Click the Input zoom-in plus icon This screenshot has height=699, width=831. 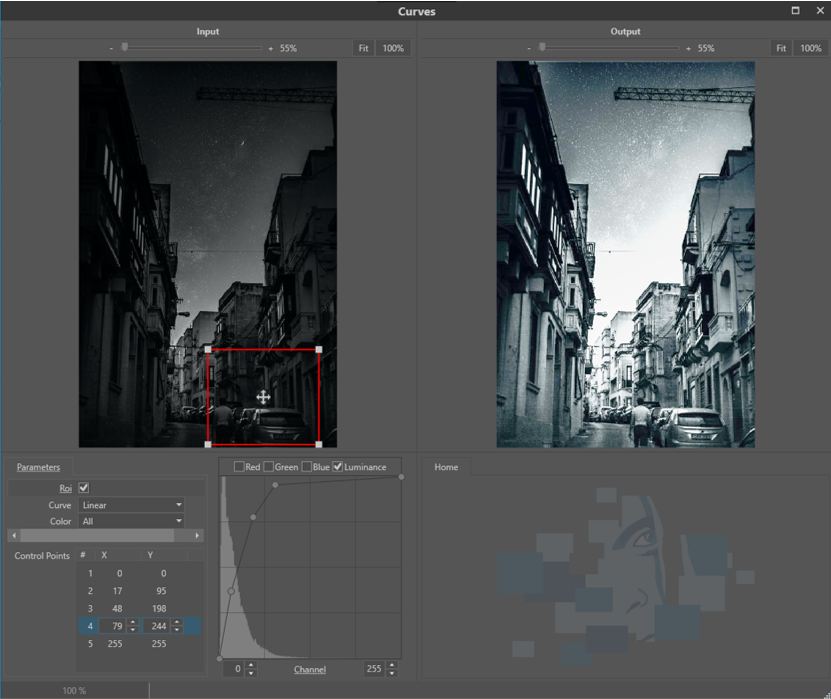tap(270, 48)
